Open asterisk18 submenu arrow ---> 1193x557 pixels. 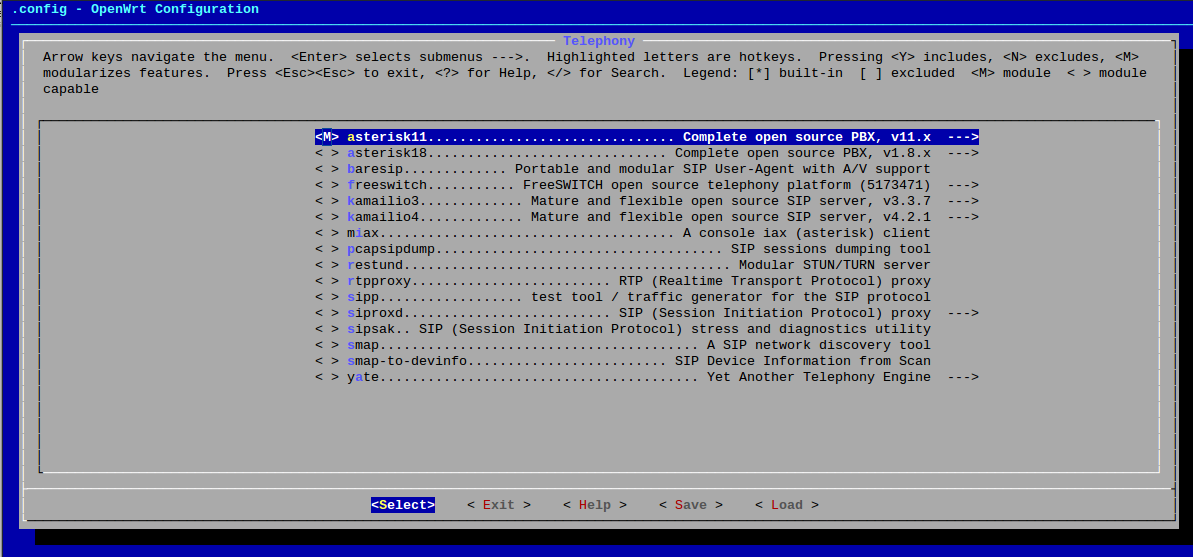pos(962,153)
